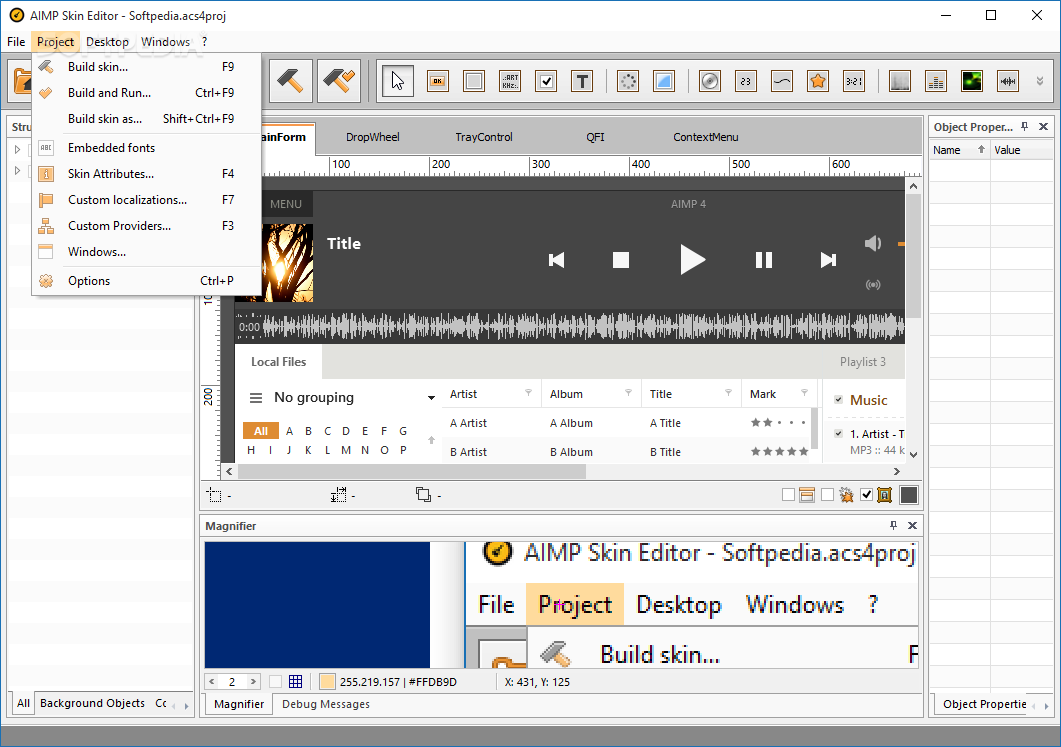Toggle the blue grid icon in magnifier
This screenshot has width=1061, height=747.
296,682
